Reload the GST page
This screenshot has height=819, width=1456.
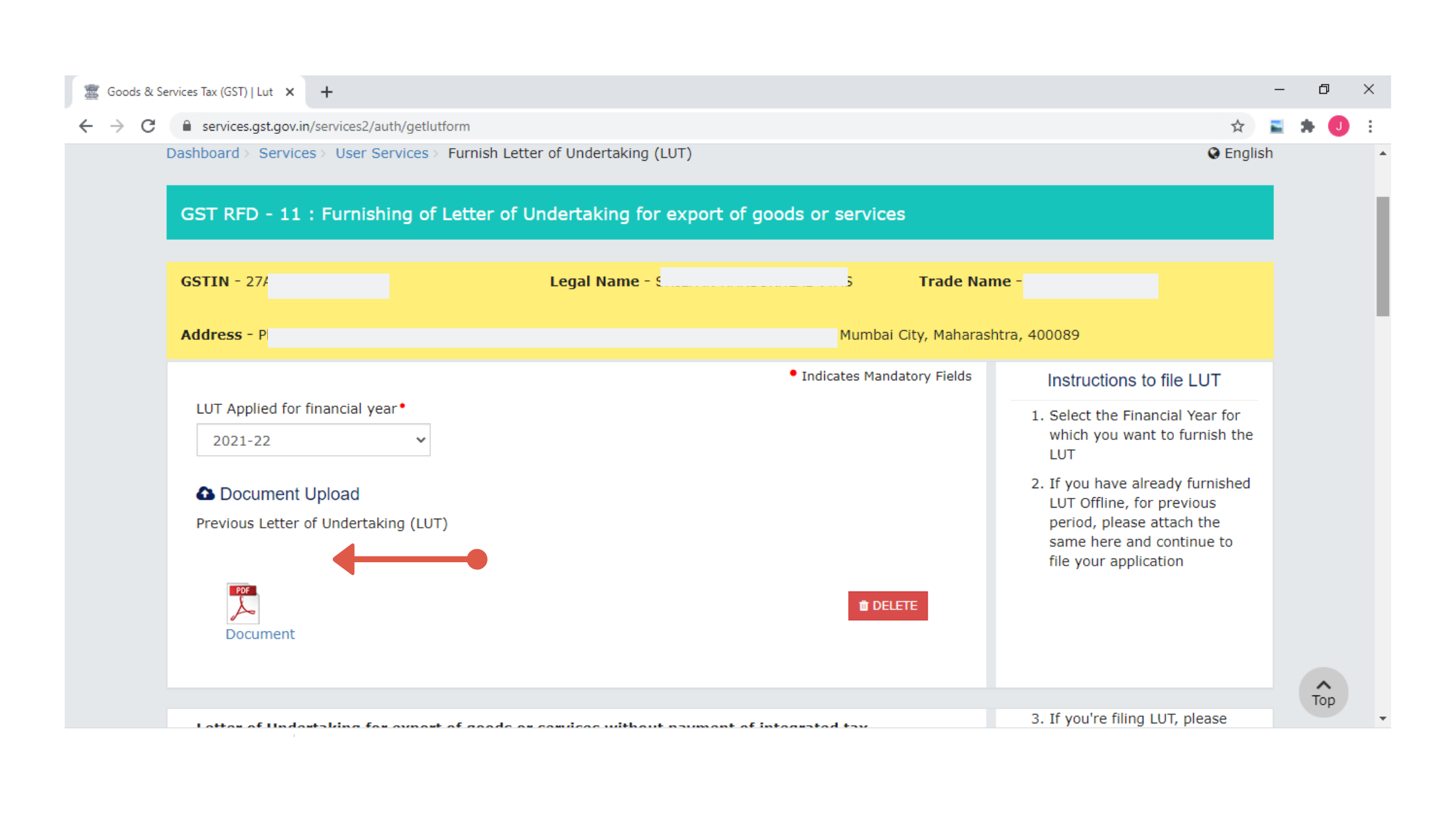click(148, 126)
